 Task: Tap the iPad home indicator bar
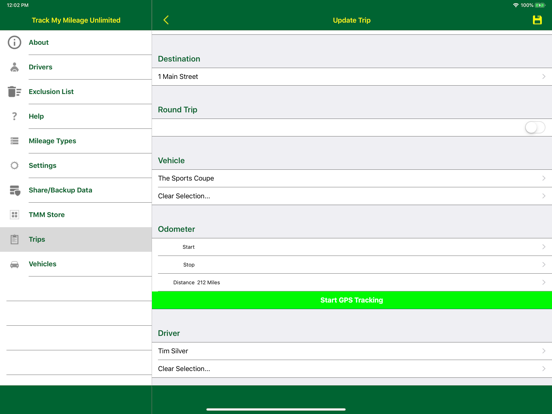point(276,409)
